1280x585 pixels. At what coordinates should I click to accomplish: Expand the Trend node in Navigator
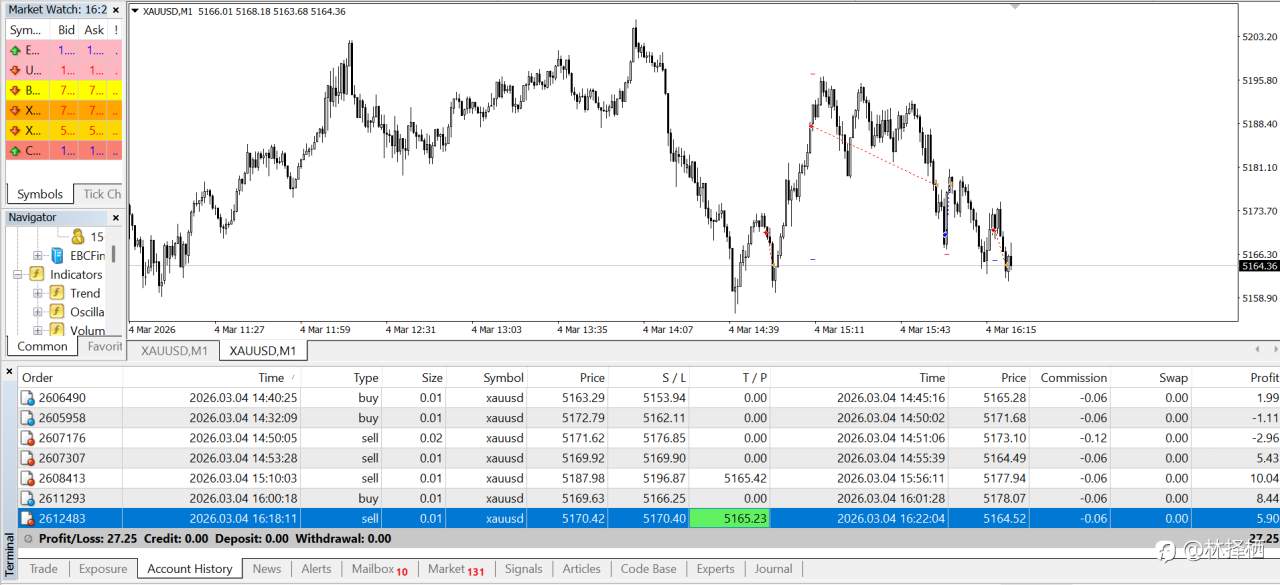point(37,293)
